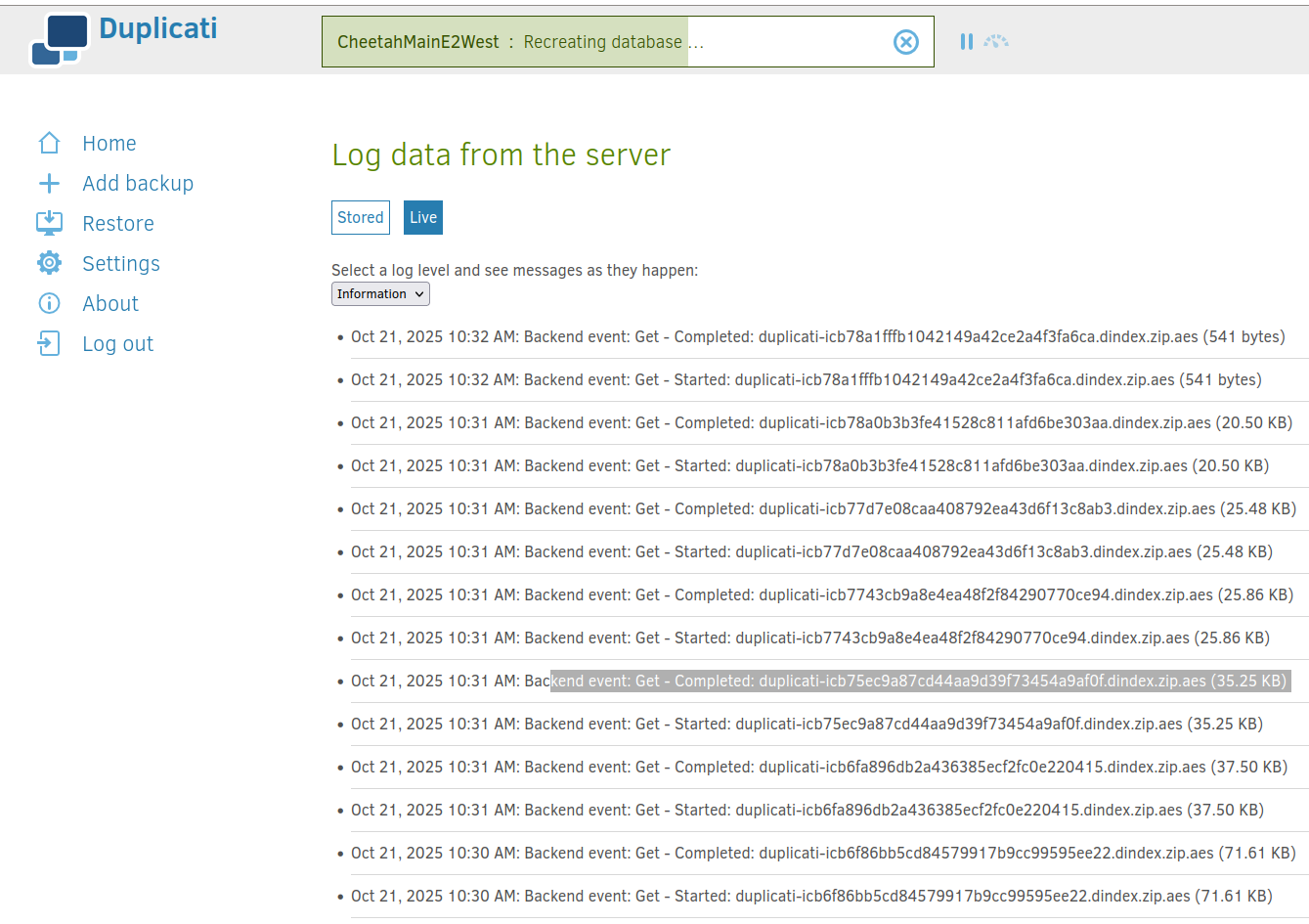Click the Duplicati title text
Screen dimensions: 1309x924
158,29
